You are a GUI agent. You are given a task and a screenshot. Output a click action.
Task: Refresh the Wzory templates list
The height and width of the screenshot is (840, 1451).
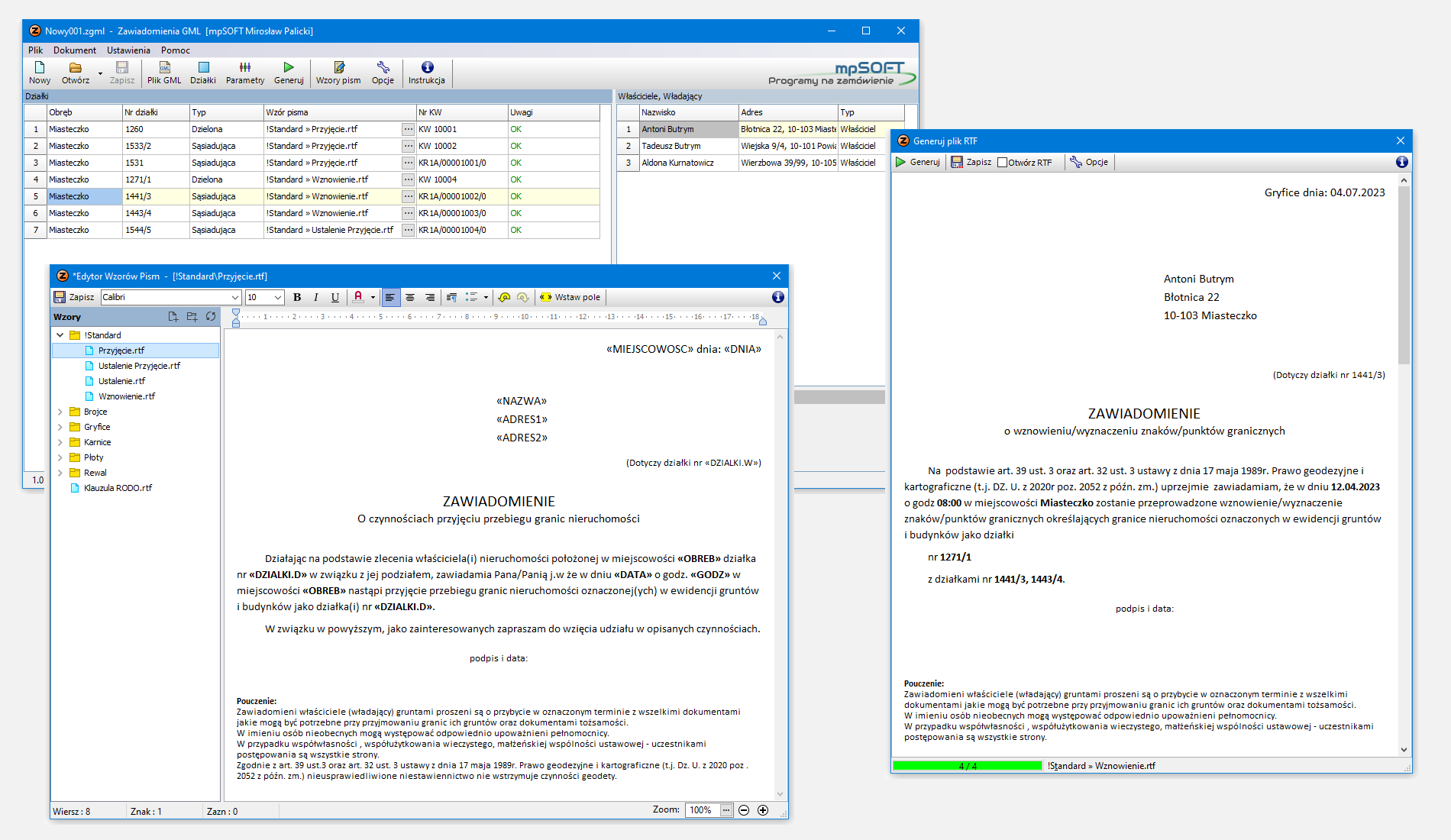coord(211,316)
